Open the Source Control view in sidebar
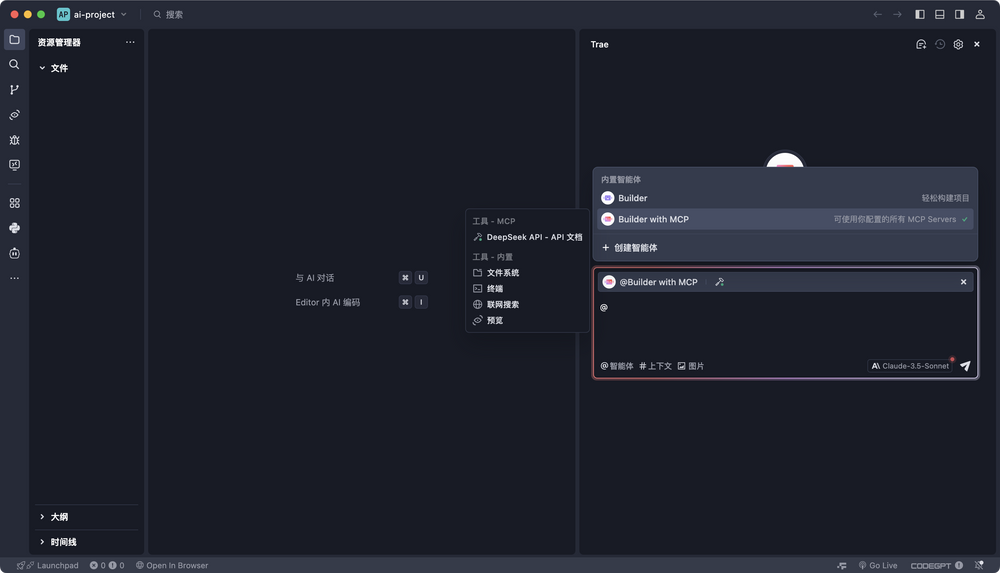The image size is (1000, 573). 14,90
